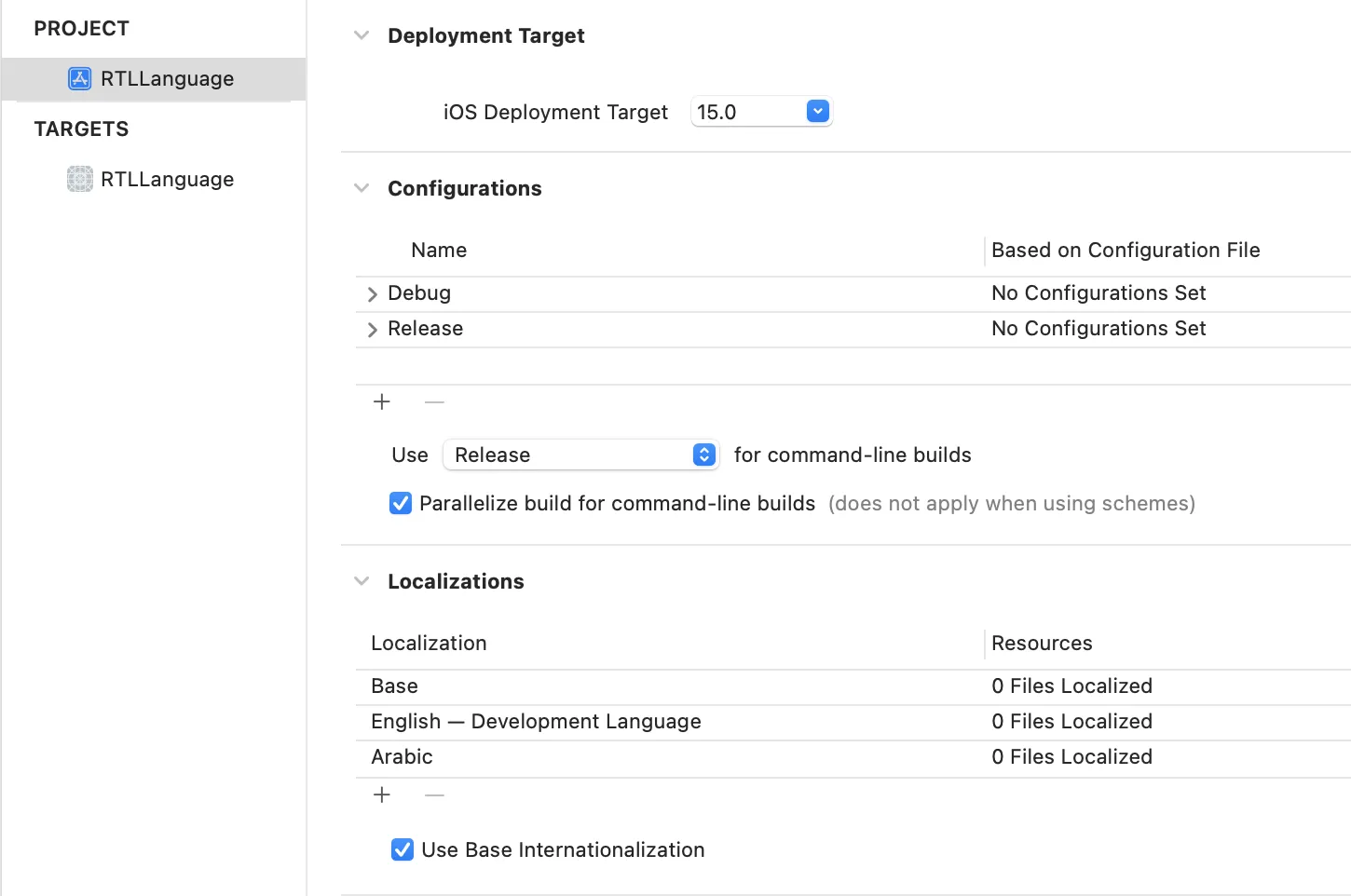Collapse the Localizations section
This screenshot has width=1351, height=896.
[x=362, y=582]
